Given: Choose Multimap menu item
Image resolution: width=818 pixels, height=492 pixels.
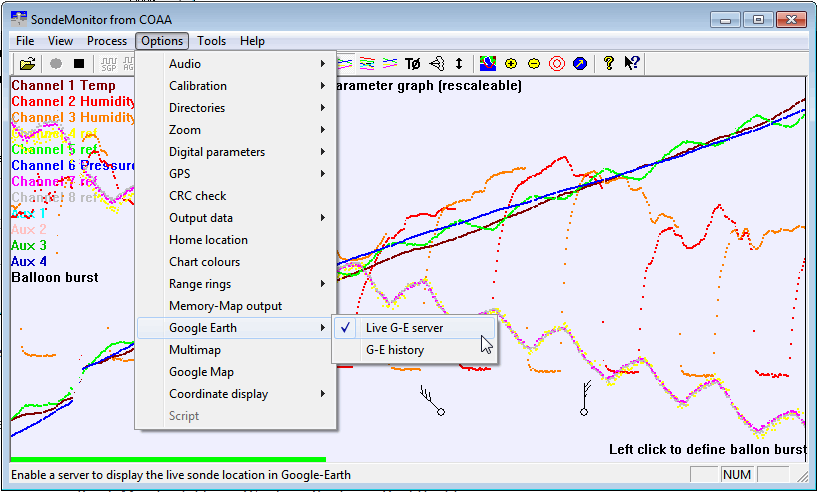Looking at the screenshot, I should (235, 350).
